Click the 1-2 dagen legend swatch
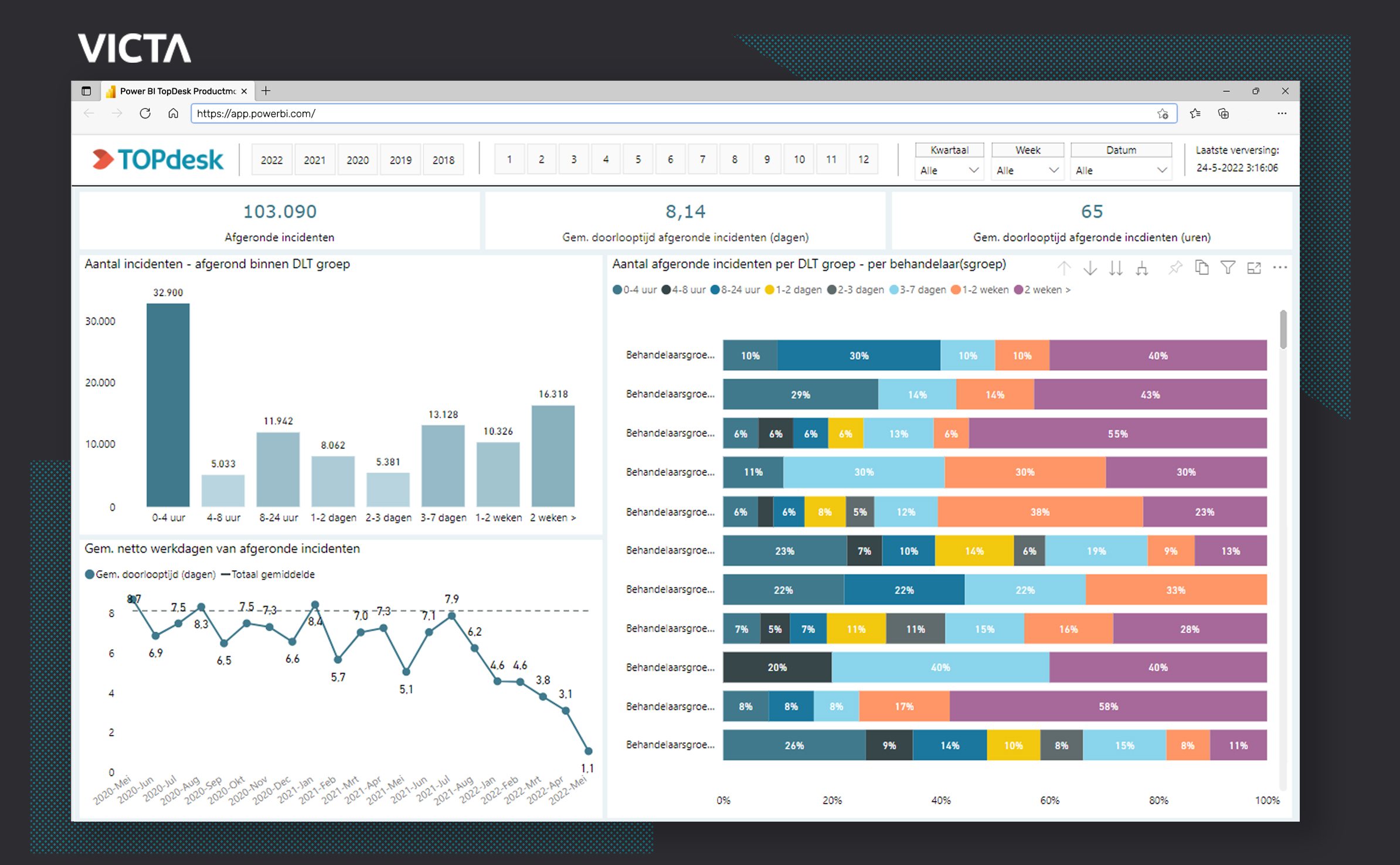 pyautogui.click(x=770, y=290)
